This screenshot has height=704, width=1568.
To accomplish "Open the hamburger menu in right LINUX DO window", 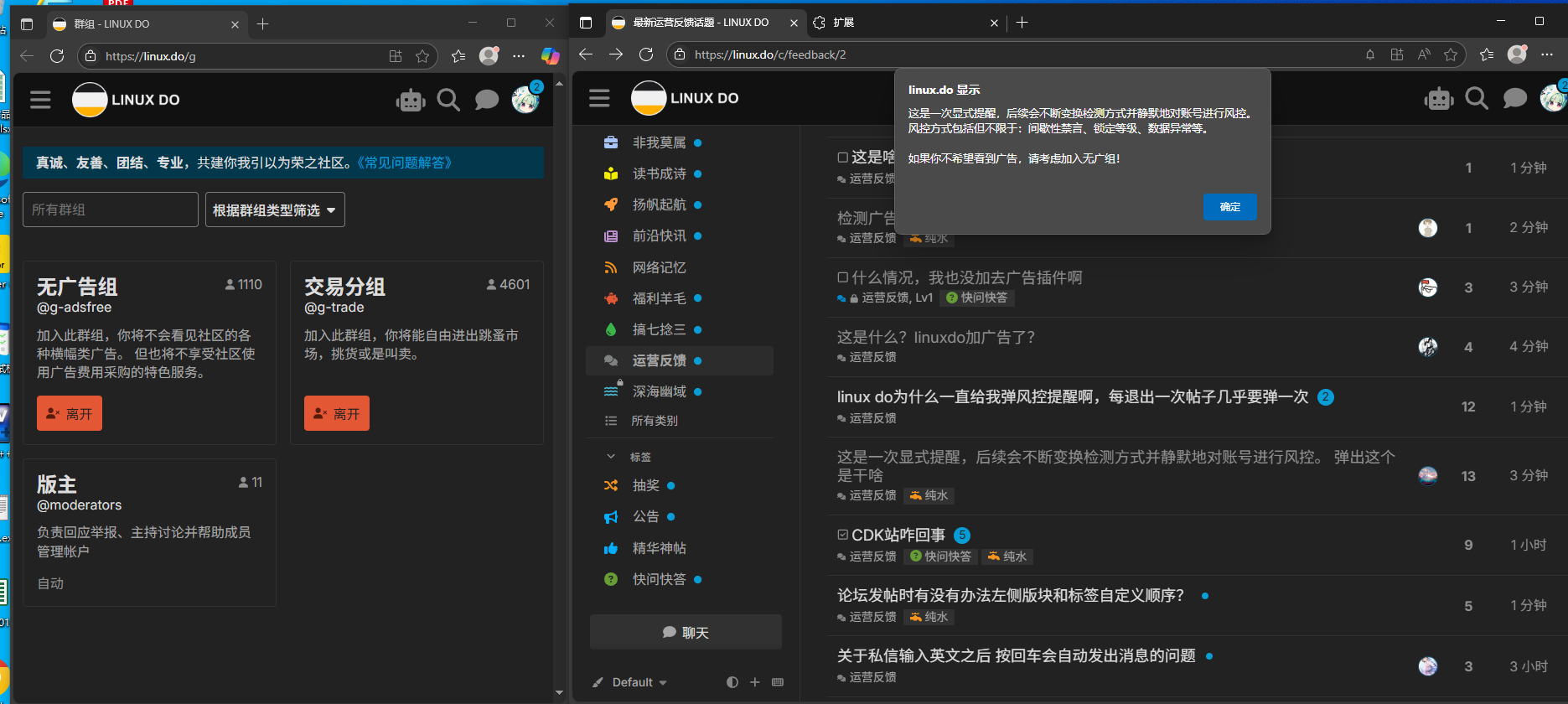I will pyautogui.click(x=599, y=98).
